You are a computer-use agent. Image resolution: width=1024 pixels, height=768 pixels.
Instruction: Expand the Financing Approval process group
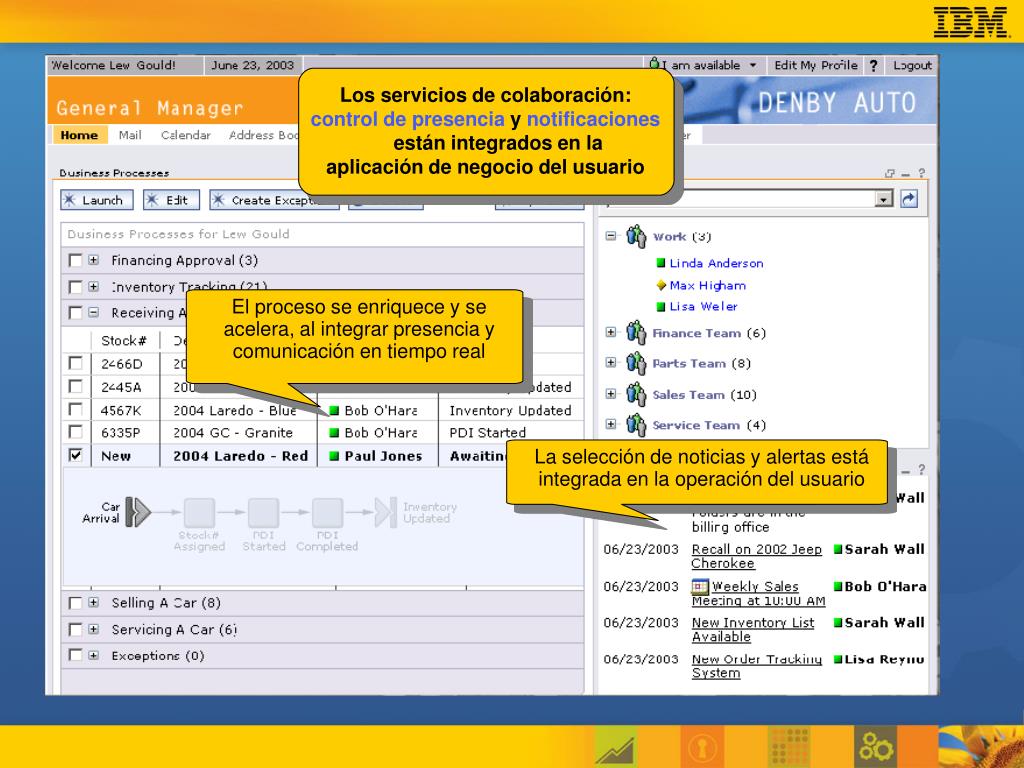(94, 261)
